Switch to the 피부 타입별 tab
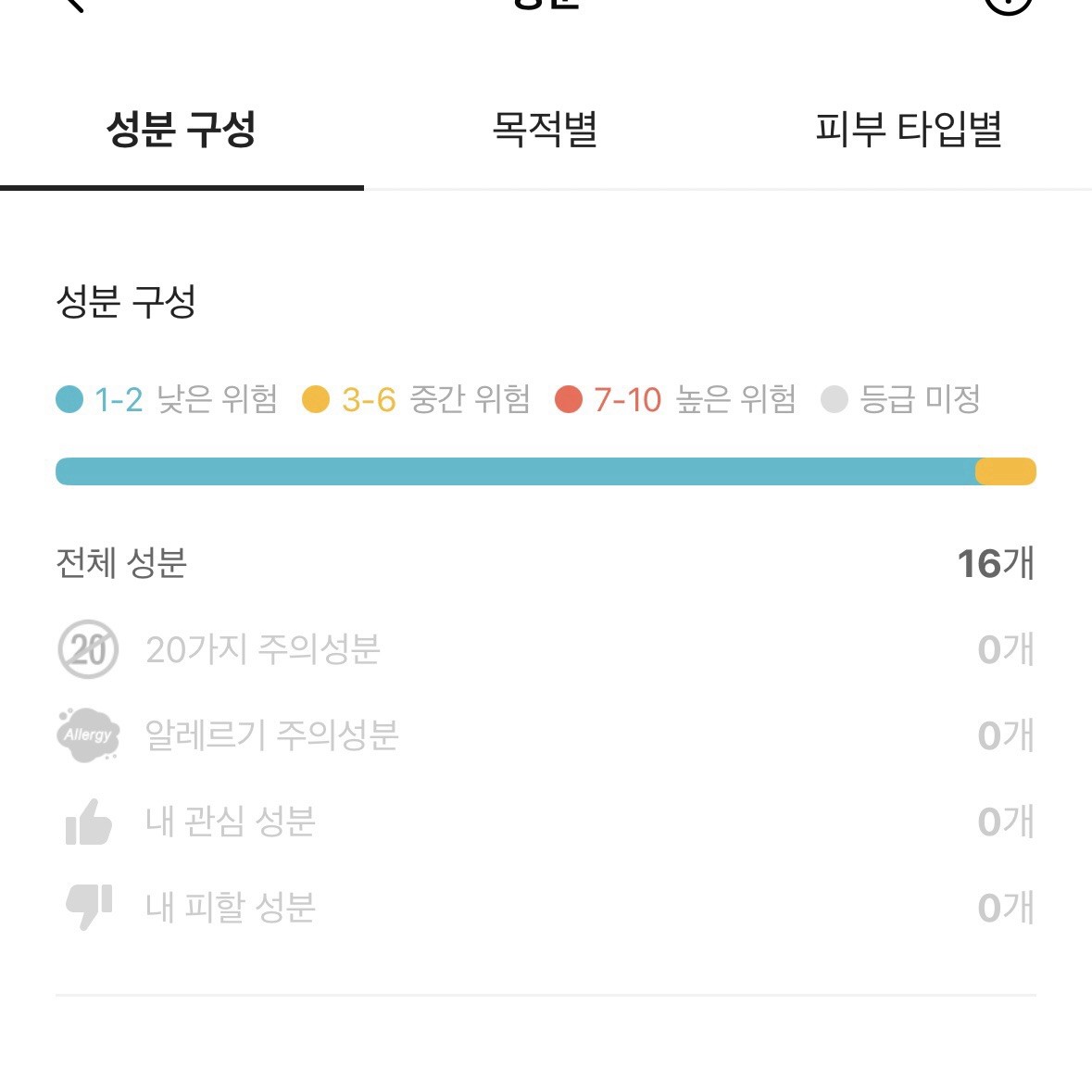This screenshot has width=1092, height=1092. (x=909, y=129)
